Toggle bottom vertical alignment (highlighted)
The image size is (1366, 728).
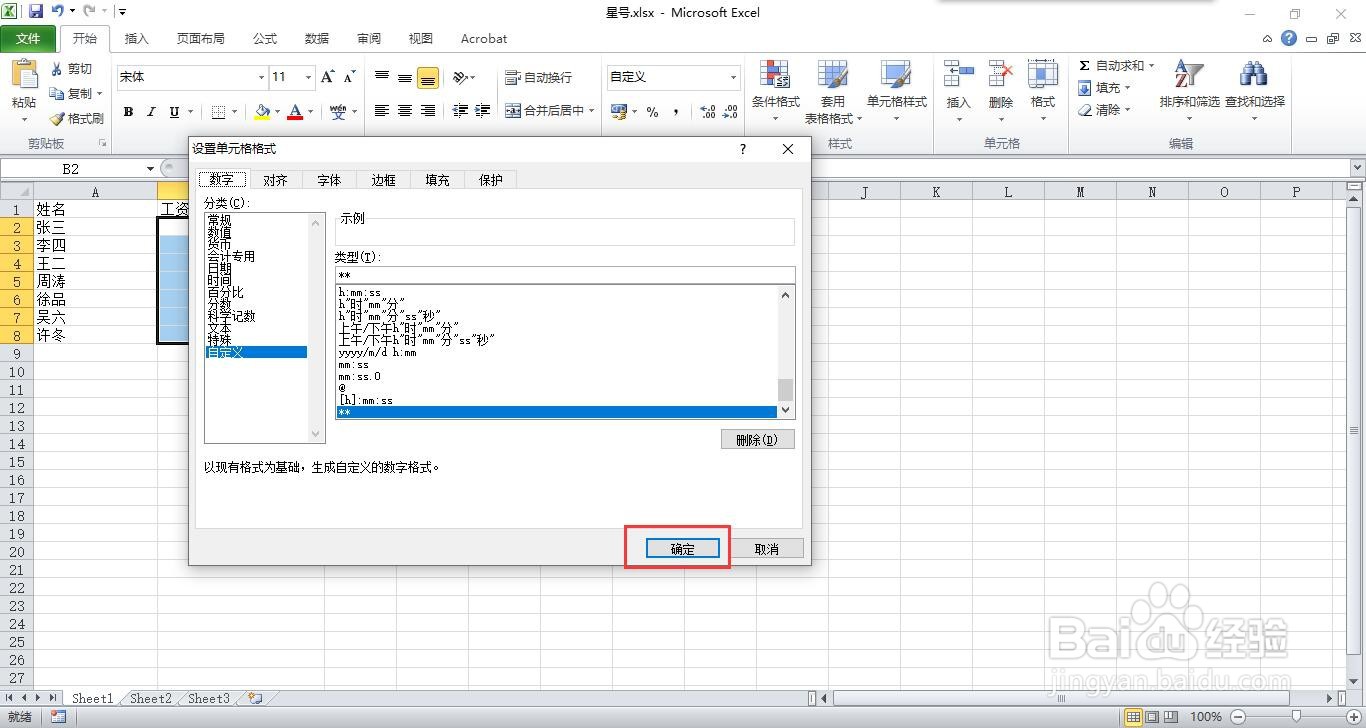428,77
